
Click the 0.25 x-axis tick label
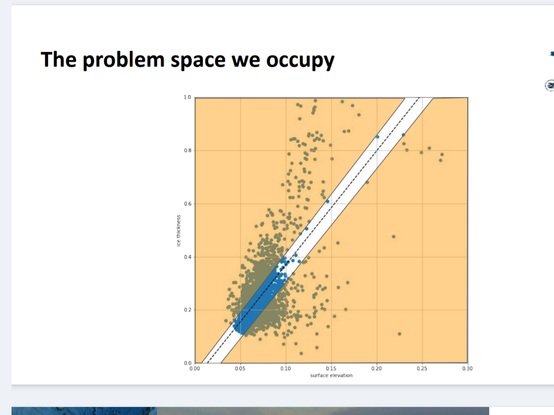click(422, 368)
